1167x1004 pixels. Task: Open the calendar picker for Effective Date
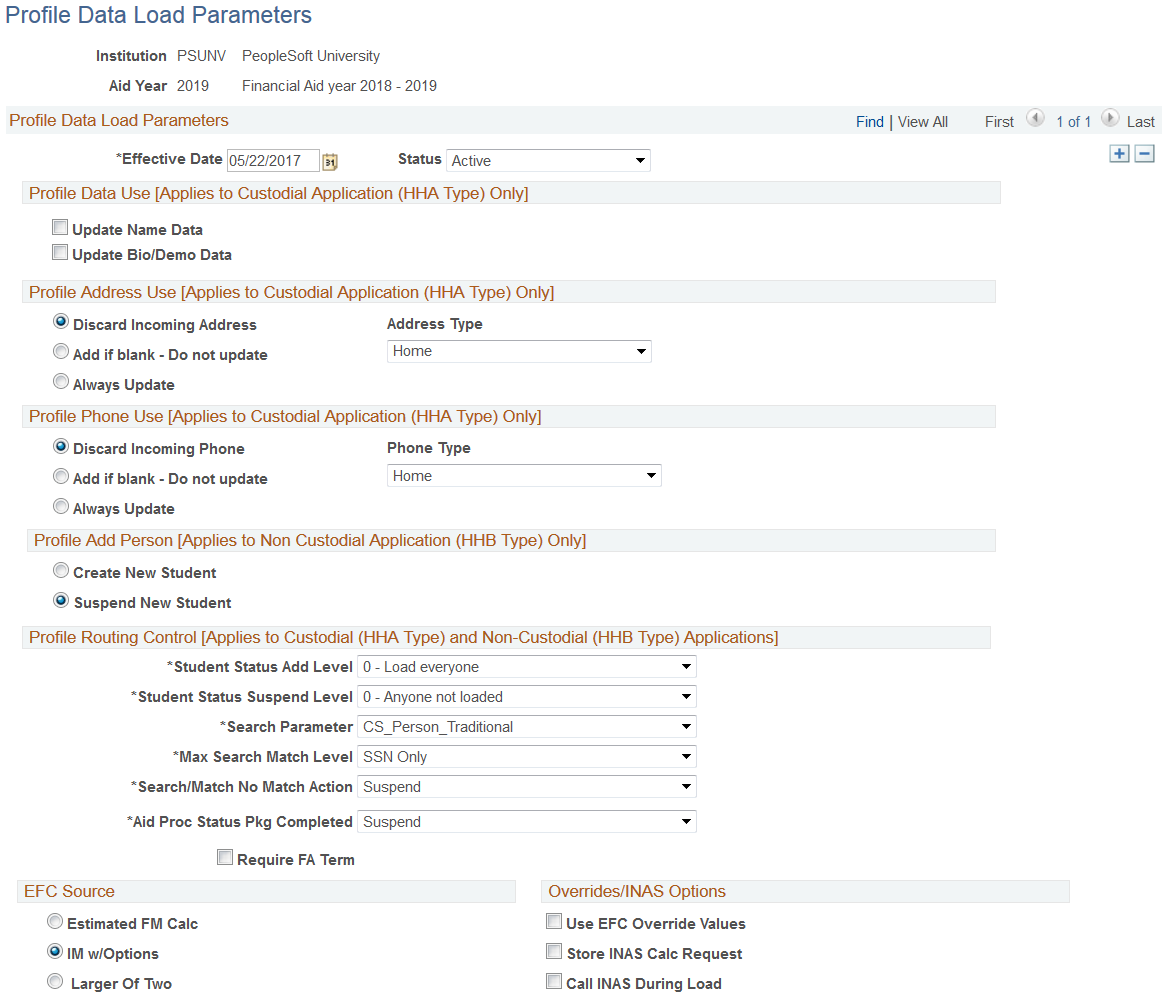tap(330, 160)
